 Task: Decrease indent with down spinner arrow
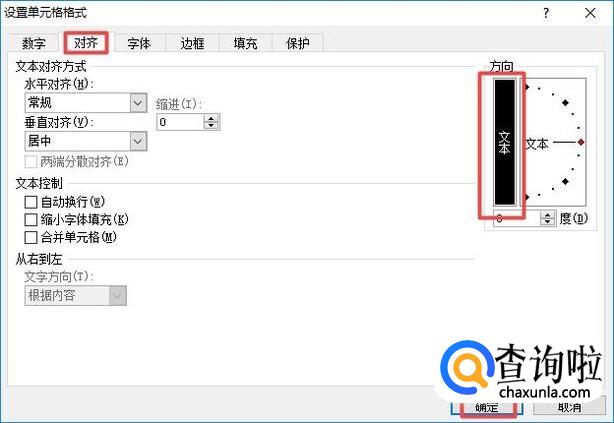coord(211,125)
